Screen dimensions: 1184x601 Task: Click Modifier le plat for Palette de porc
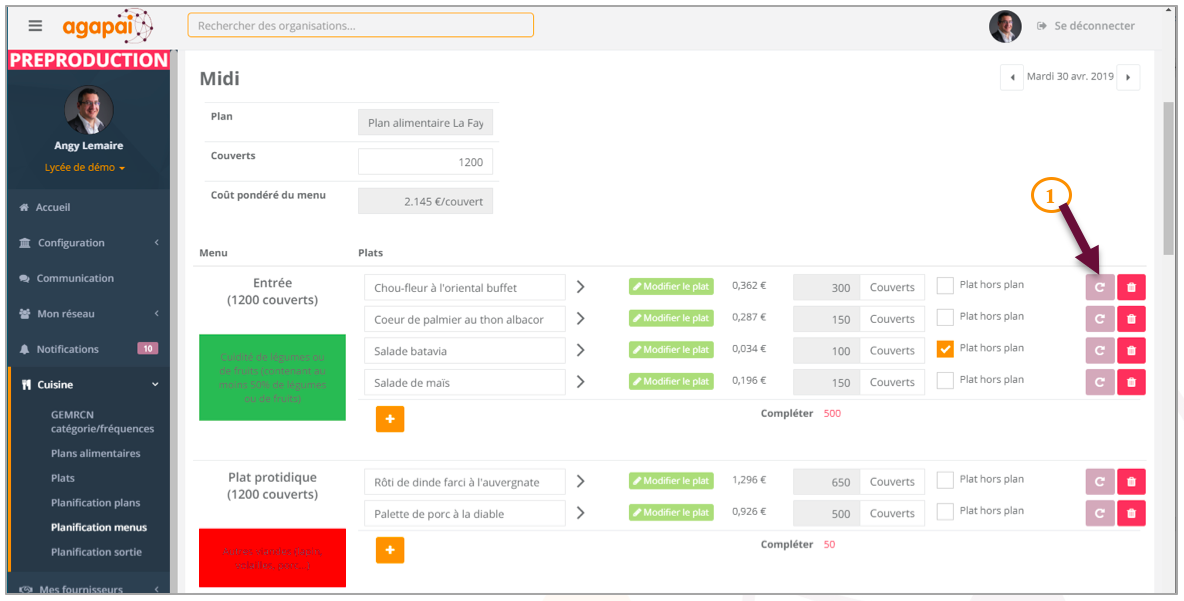coord(671,513)
